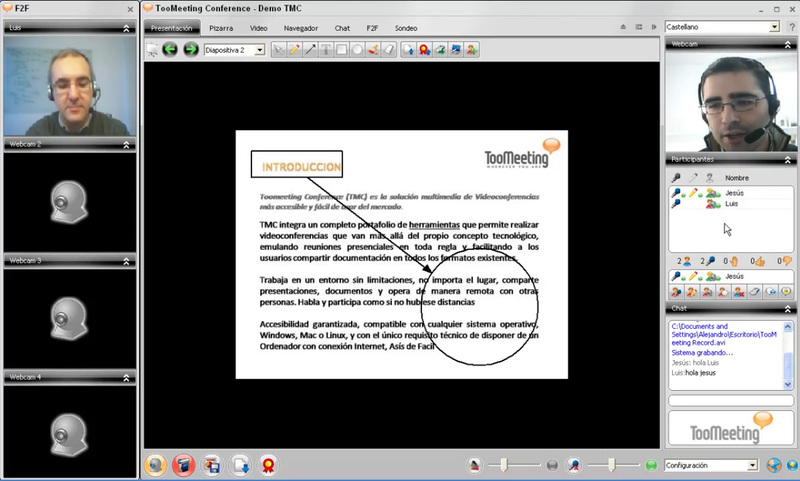The height and width of the screenshot is (481, 800).
Task: Select the eraser tool in Presentación toolbar
Action: click(x=389, y=49)
